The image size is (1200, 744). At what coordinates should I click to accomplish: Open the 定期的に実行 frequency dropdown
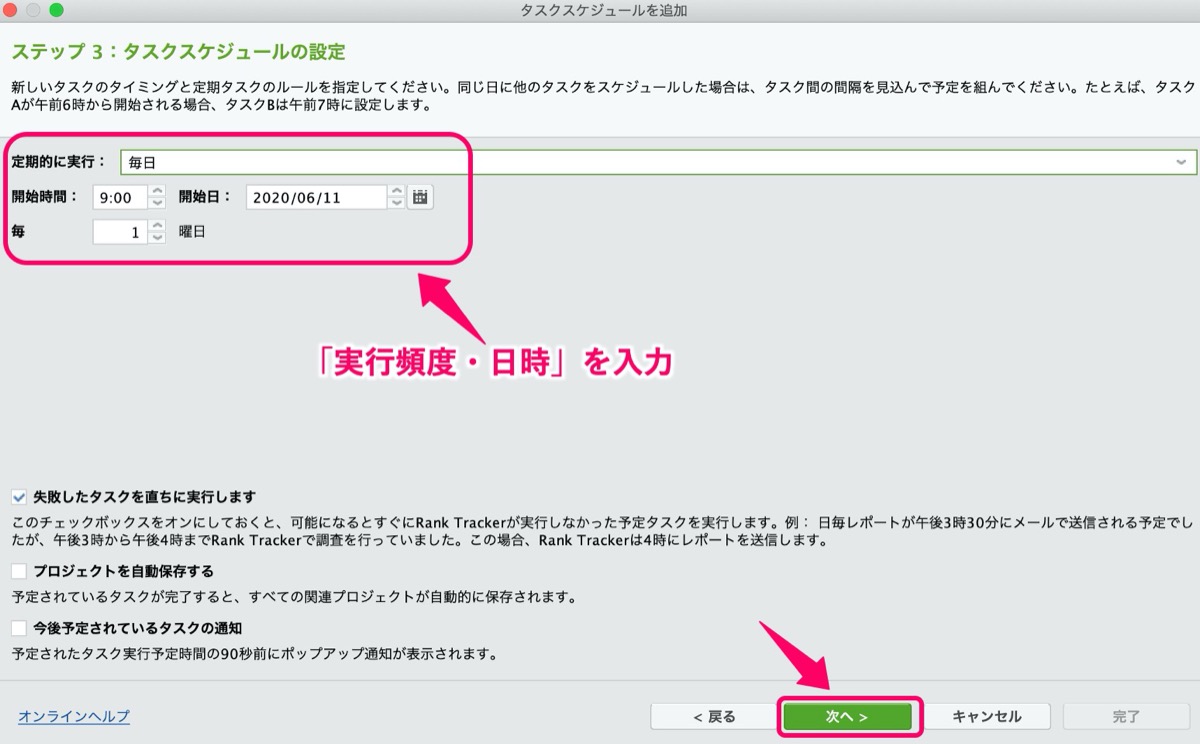click(658, 162)
